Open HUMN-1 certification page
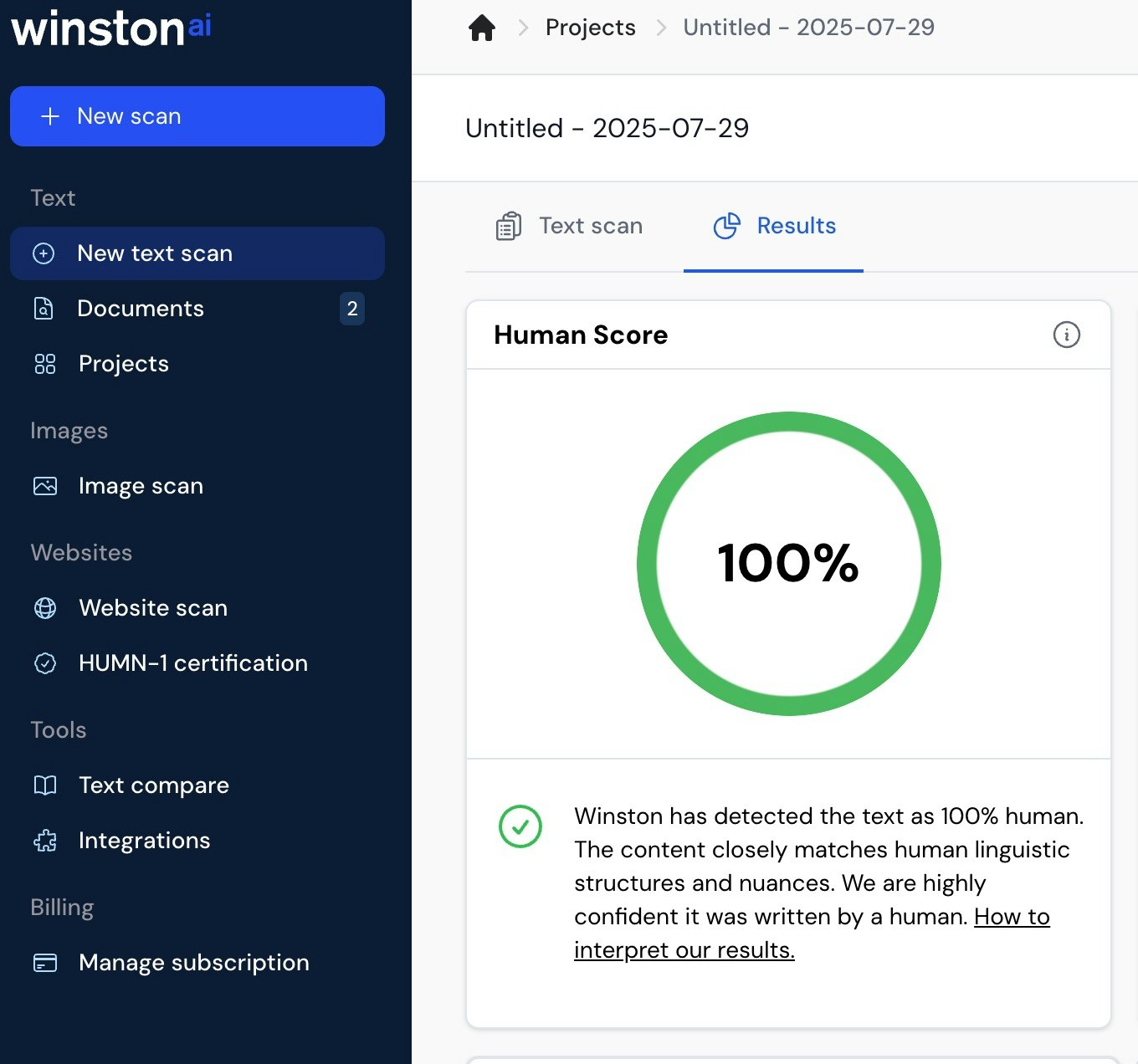Screen dimensions: 1138x1064 point(197,663)
